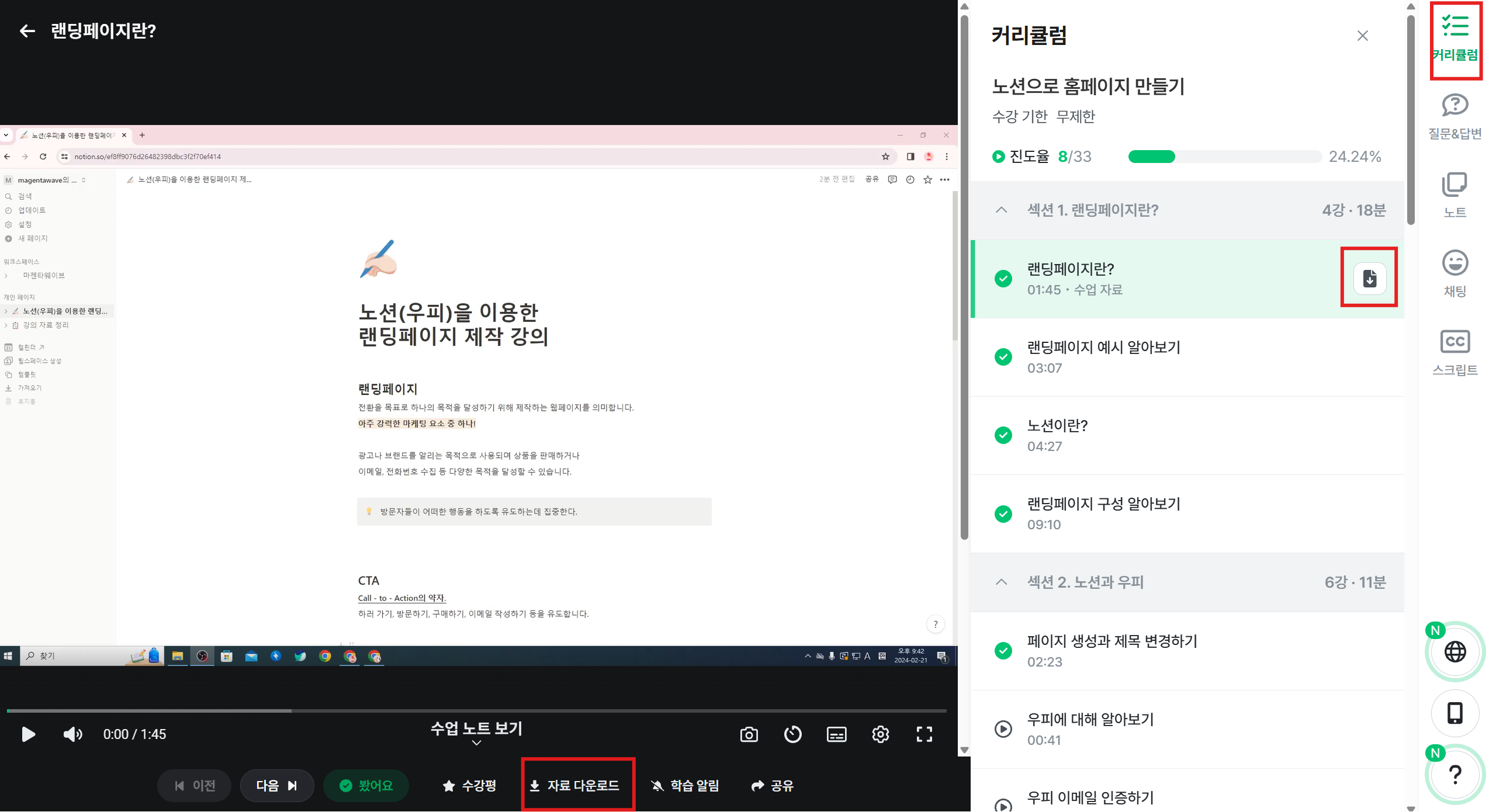1489x812 pixels.
Task: Click the curriculum progress bar
Action: pyautogui.click(x=1224, y=157)
